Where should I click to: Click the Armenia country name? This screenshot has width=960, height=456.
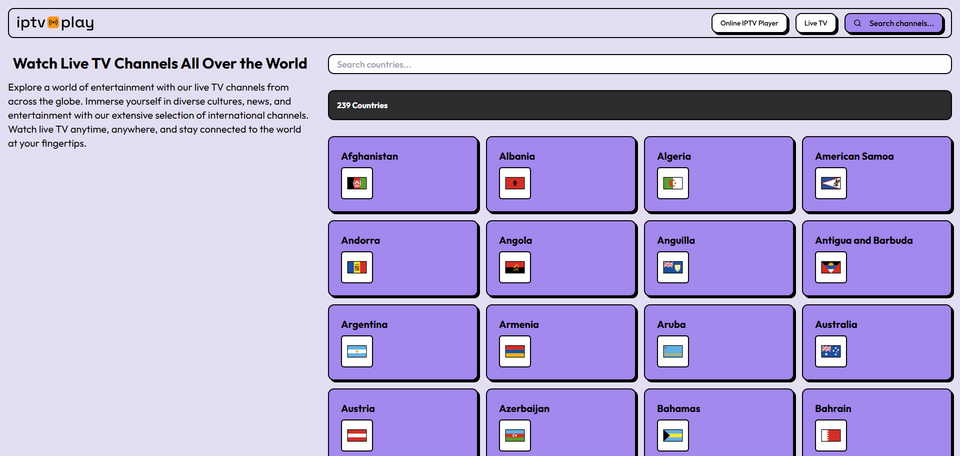click(519, 324)
